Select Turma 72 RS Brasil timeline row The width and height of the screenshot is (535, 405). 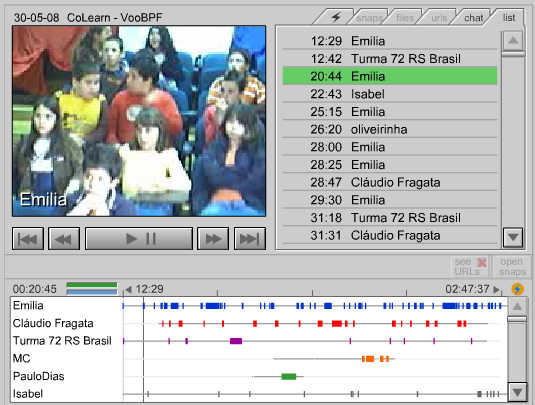62,341
